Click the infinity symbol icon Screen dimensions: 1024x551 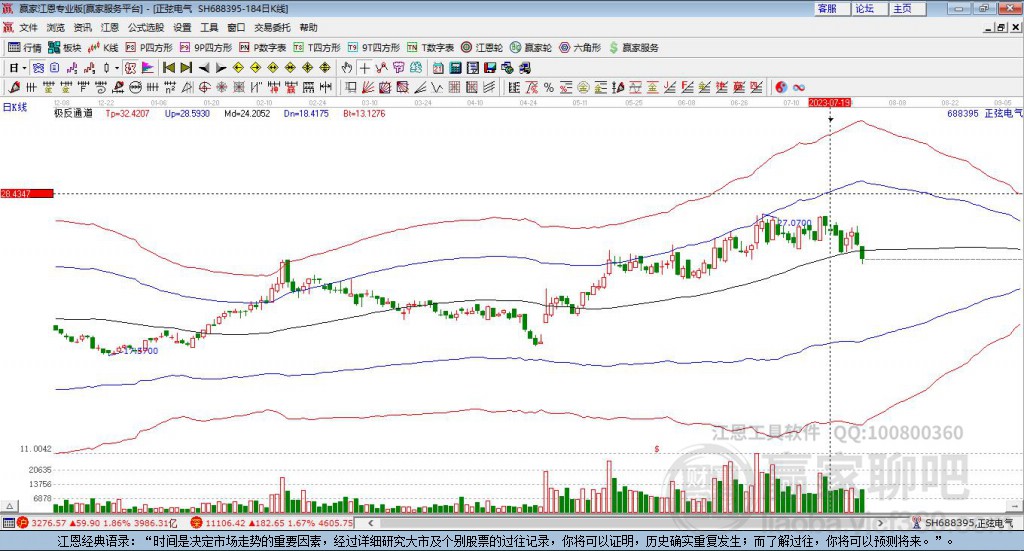coord(799,87)
